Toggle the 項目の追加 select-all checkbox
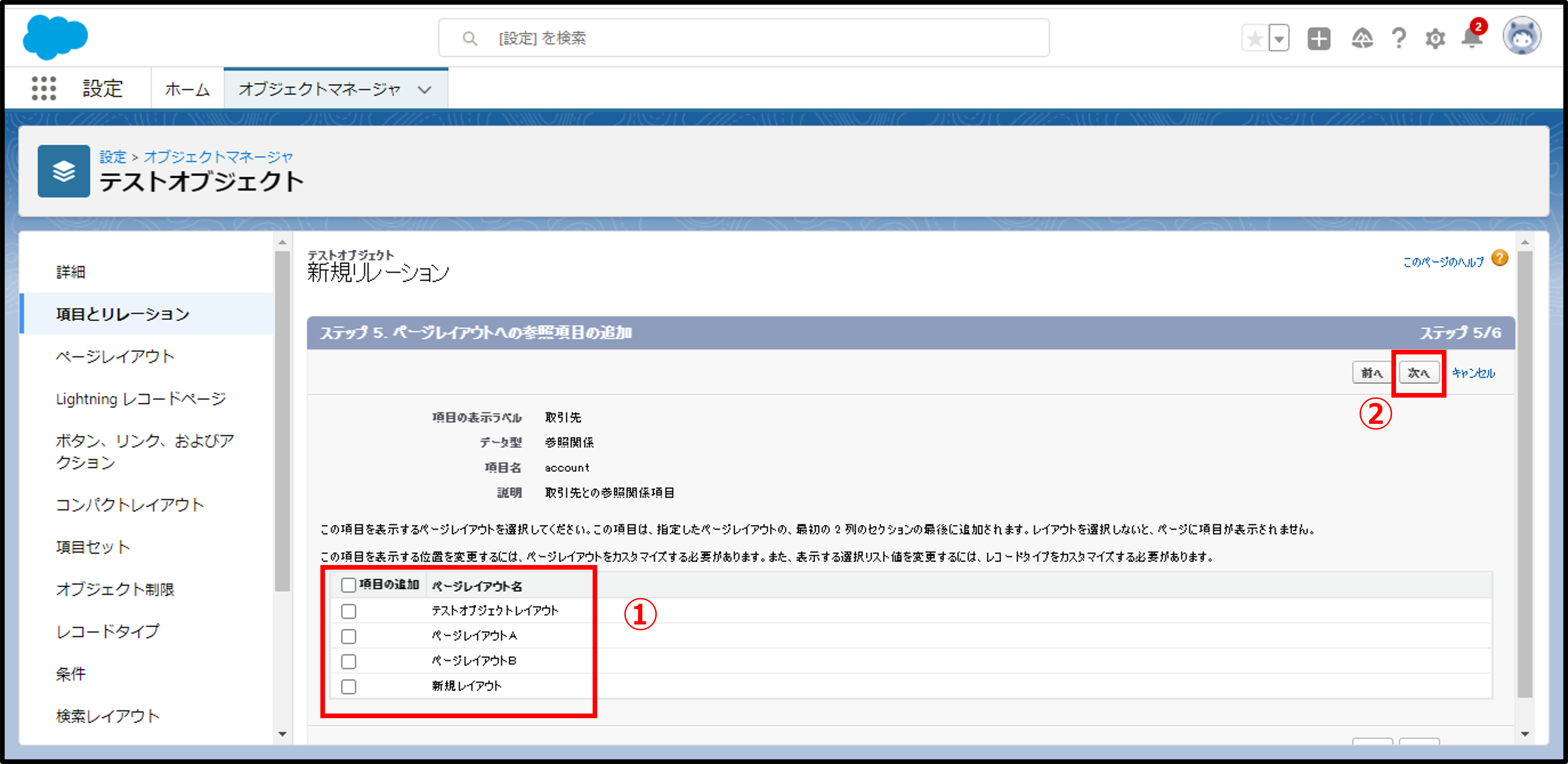The height and width of the screenshot is (764, 1568). point(348,585)
